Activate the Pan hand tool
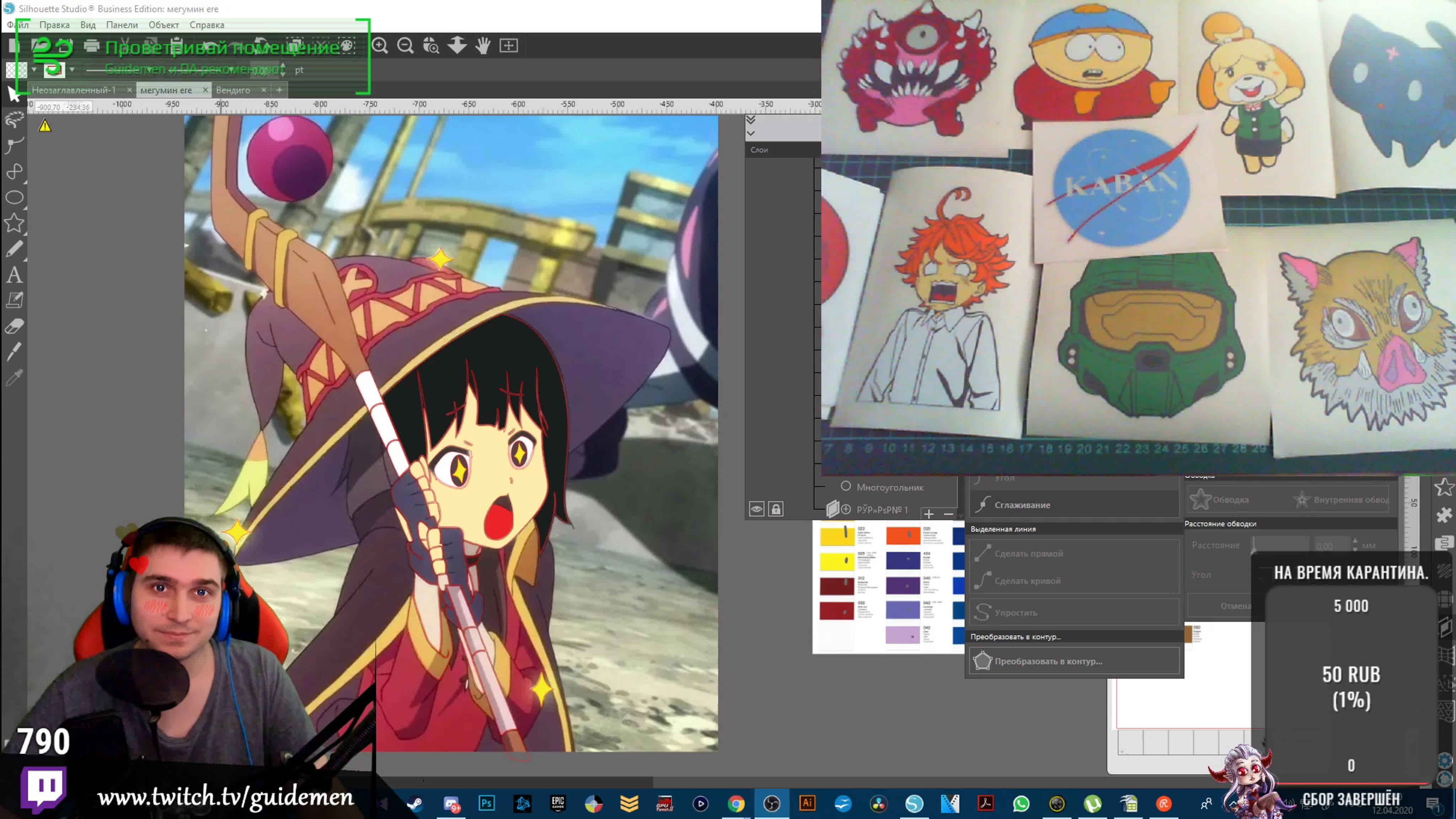 [483, 46]
